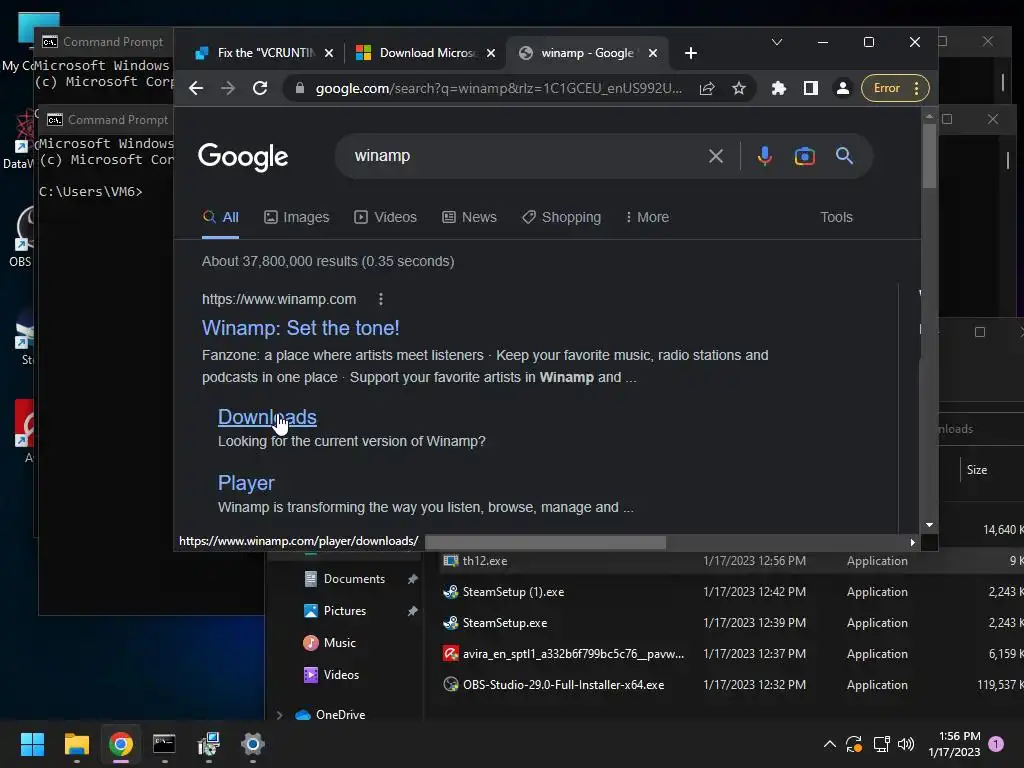Click the installer setup taskbar icon
This screenshot has width=1024, height=768.
click(x=209, y=744)
